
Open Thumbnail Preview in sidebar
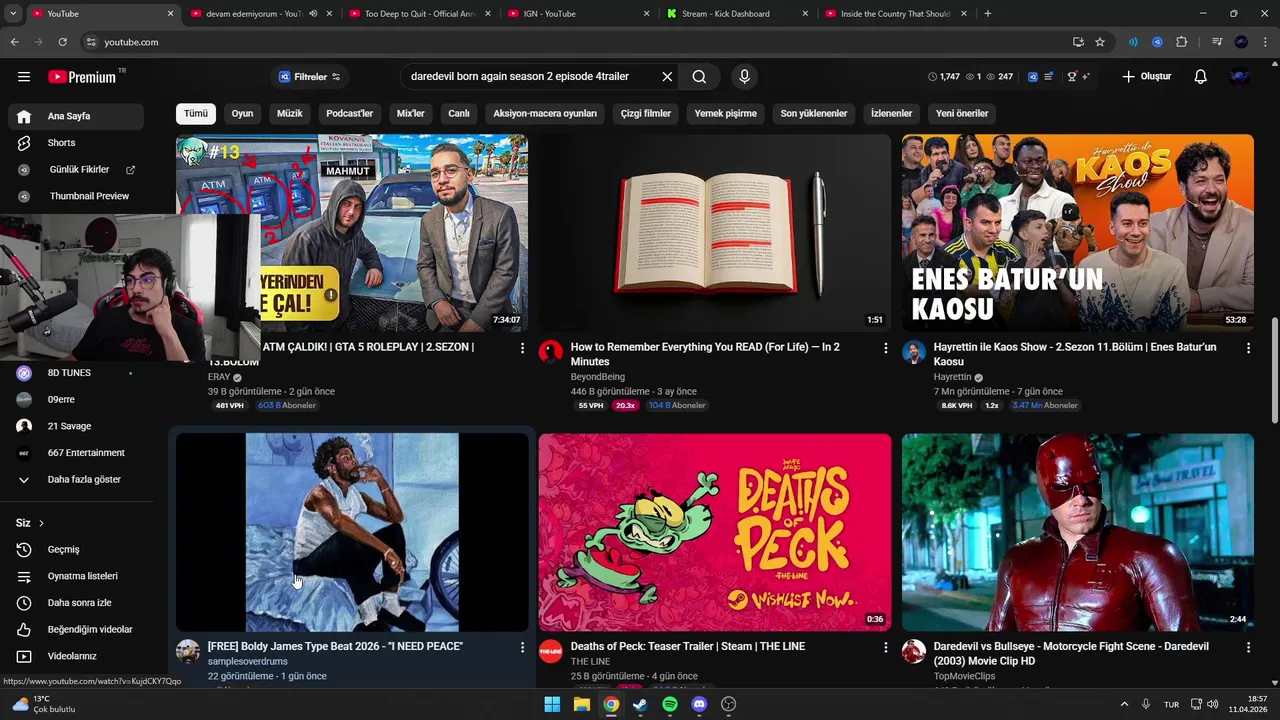tap(76, 196)
